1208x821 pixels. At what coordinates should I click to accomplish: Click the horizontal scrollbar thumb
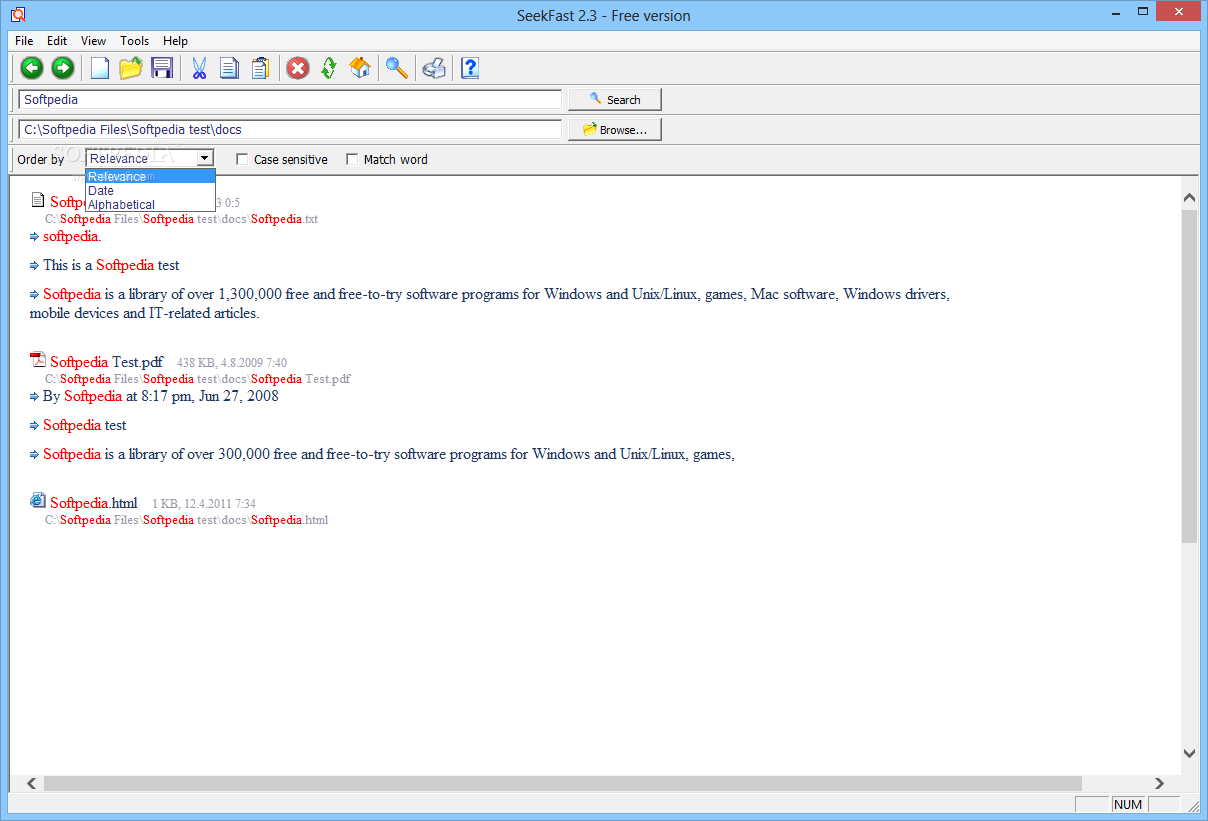[563, 784]
